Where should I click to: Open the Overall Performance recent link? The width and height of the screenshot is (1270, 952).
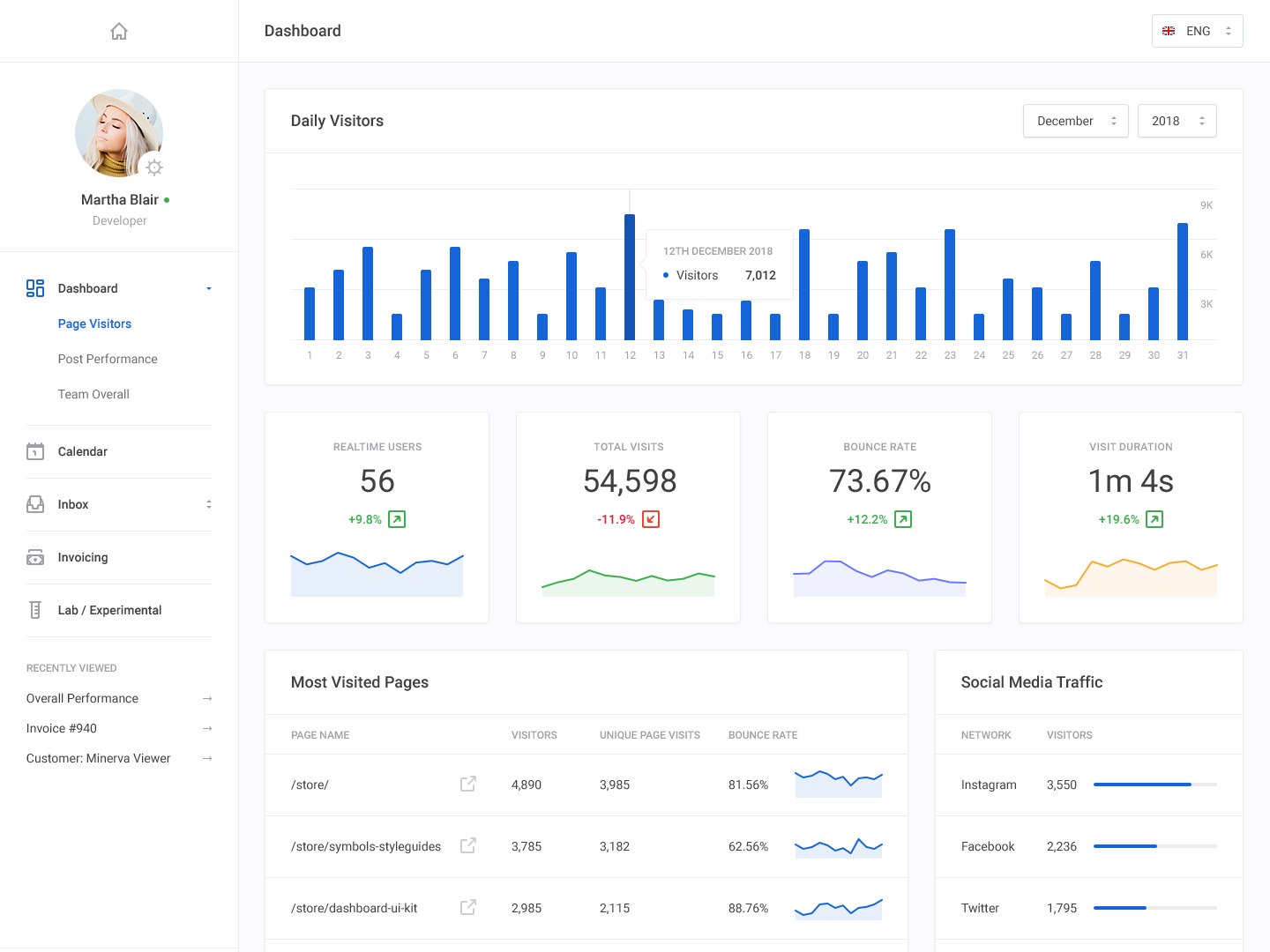82,698
